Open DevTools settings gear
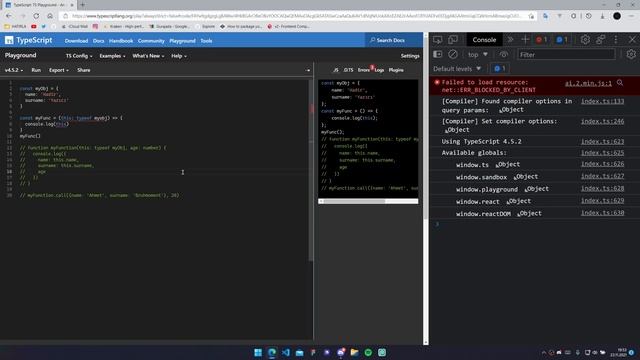 [585, 40]
